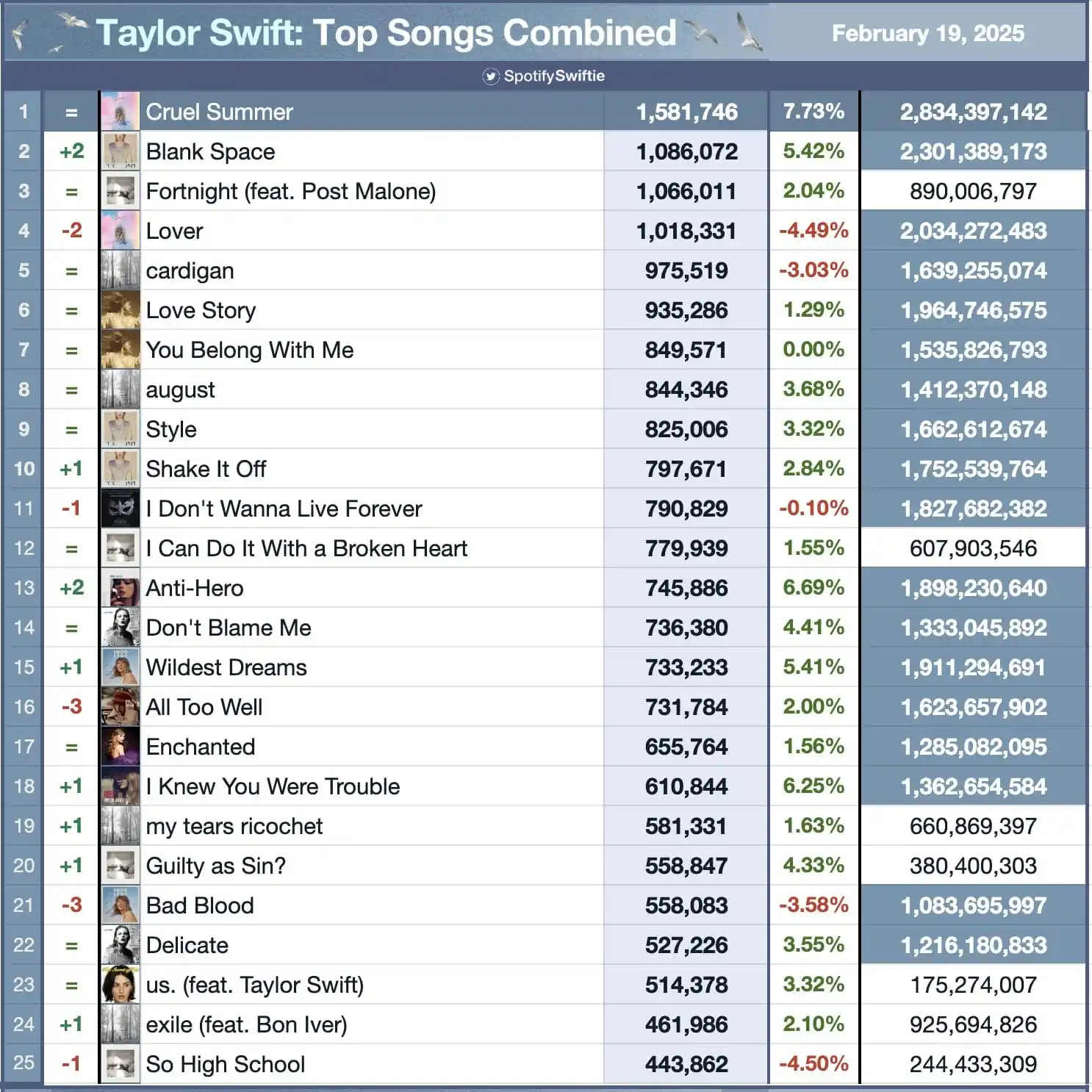Select the I Don't Wanna Live Forever cover
The image size is (1092, 1092).
(x=120, y=509)
